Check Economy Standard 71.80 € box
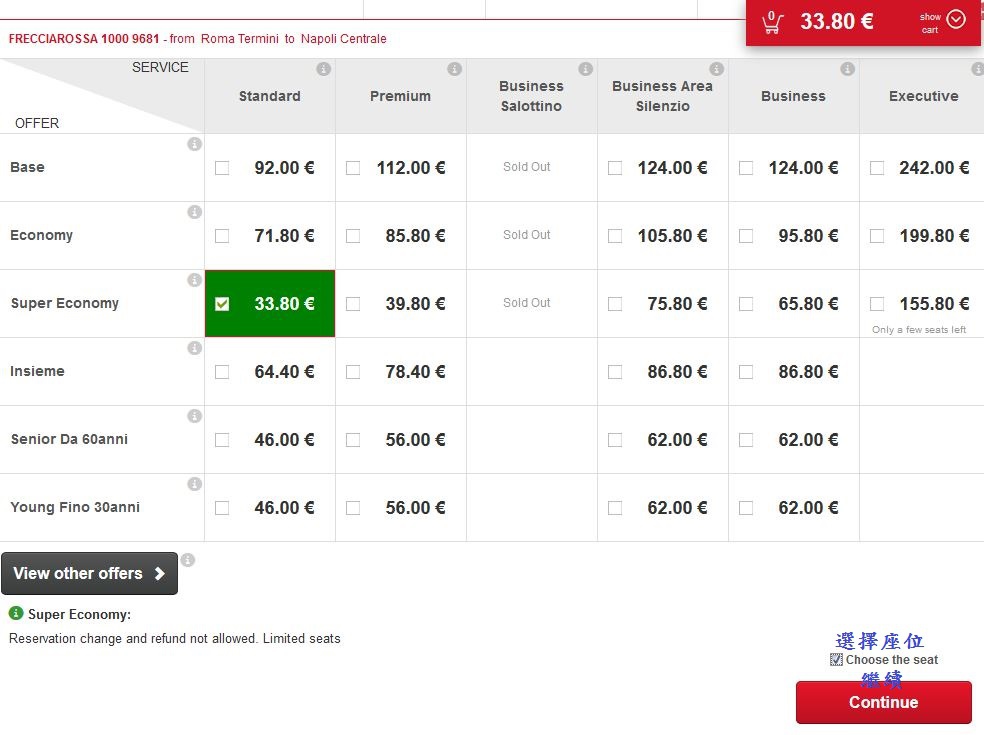984x735 pixels. [222, 236]
